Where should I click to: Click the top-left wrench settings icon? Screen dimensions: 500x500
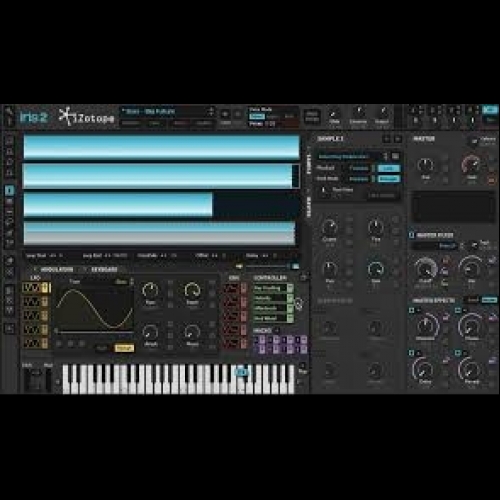[9, 111]
